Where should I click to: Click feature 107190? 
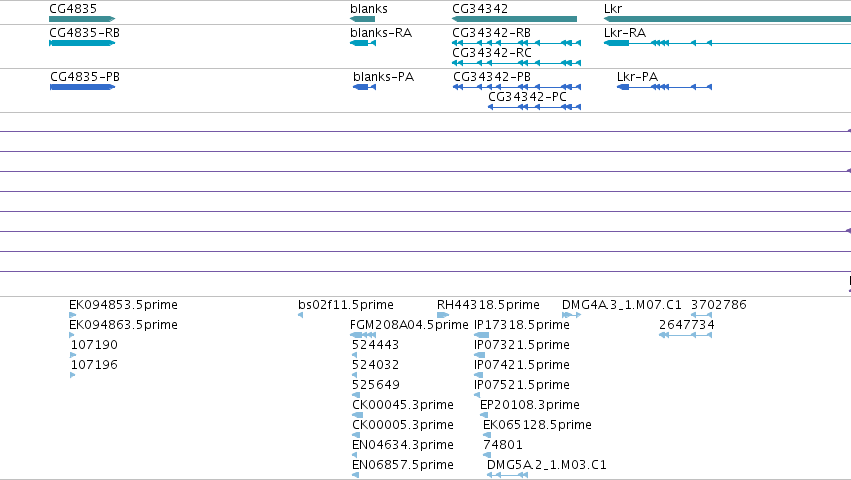click(x=94, y=345)
